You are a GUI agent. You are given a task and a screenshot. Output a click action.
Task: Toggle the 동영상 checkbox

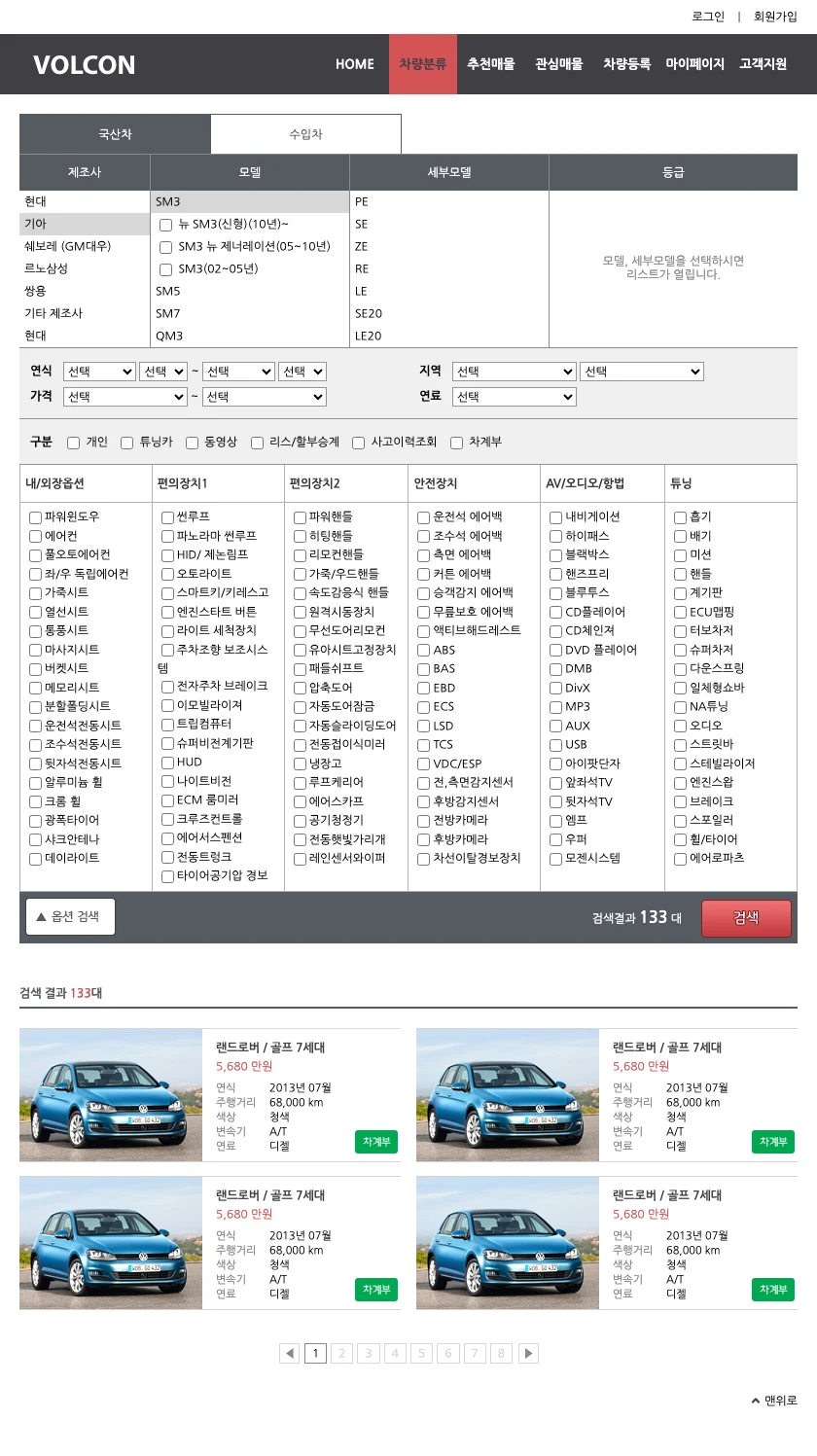click(x=192, y=443)
